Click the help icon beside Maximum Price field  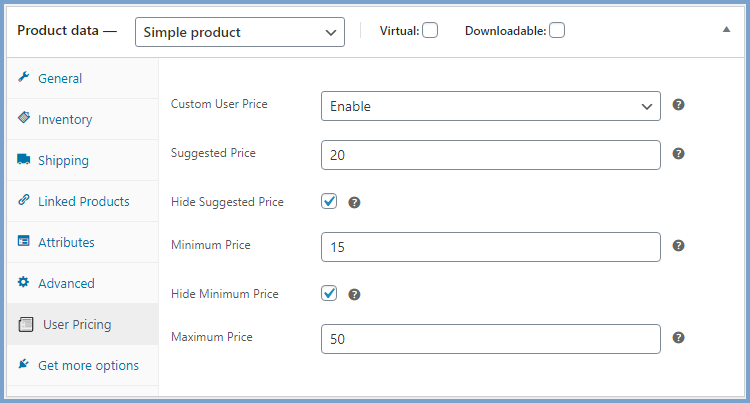point(678,338)
